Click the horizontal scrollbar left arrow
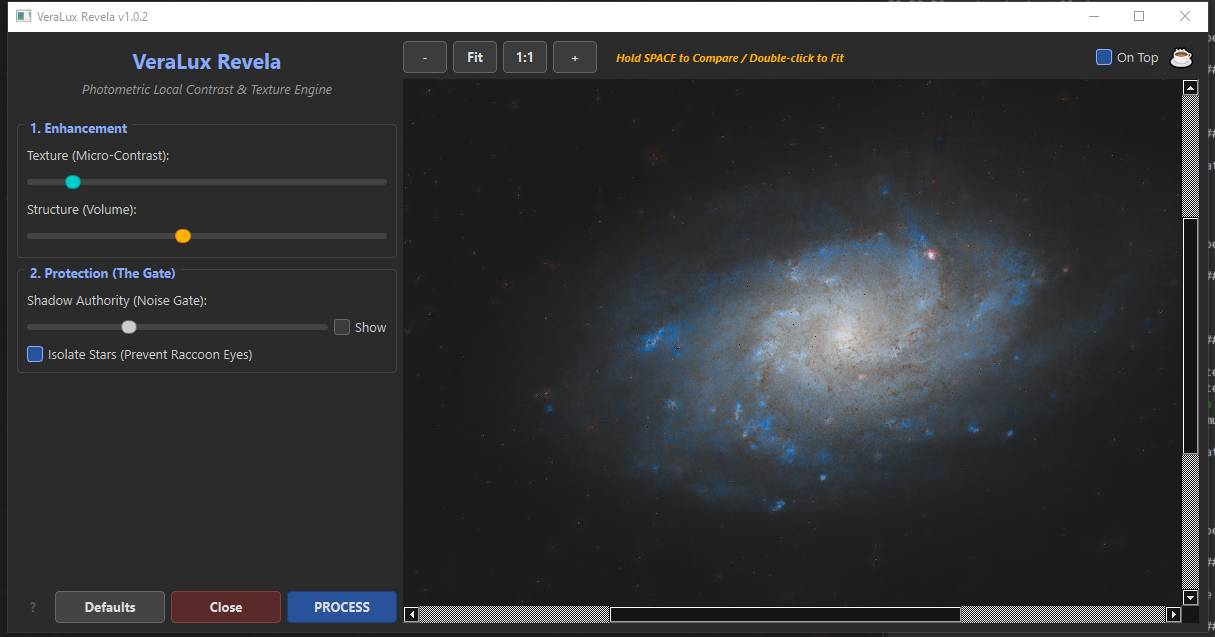Screen dimensions: 1215x637 tap(411, 614)
